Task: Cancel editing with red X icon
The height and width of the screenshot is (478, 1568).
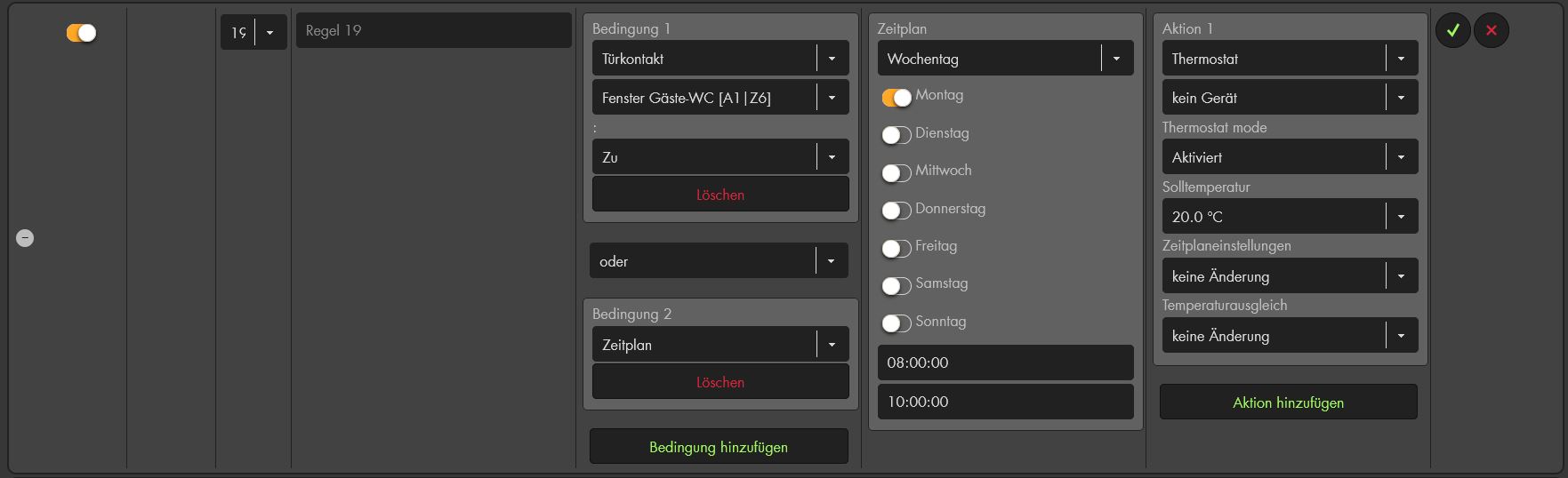Action: coord(1492,30)
